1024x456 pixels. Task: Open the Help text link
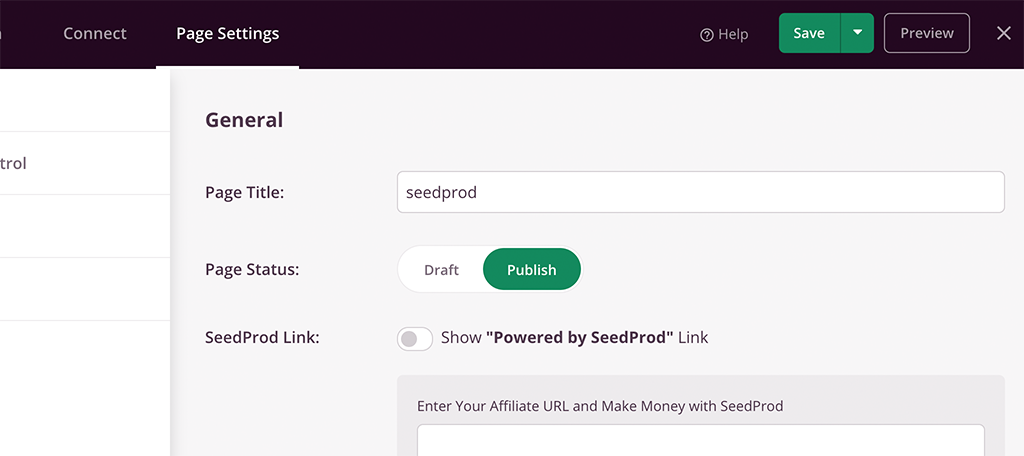point(733,34)
